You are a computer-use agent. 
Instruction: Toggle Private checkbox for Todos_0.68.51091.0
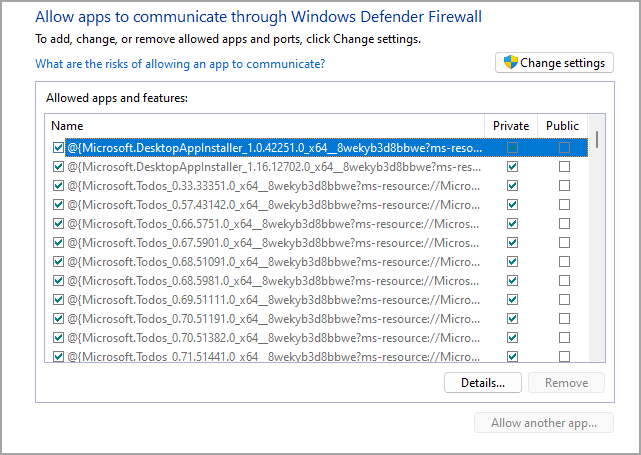pos(512,262)
